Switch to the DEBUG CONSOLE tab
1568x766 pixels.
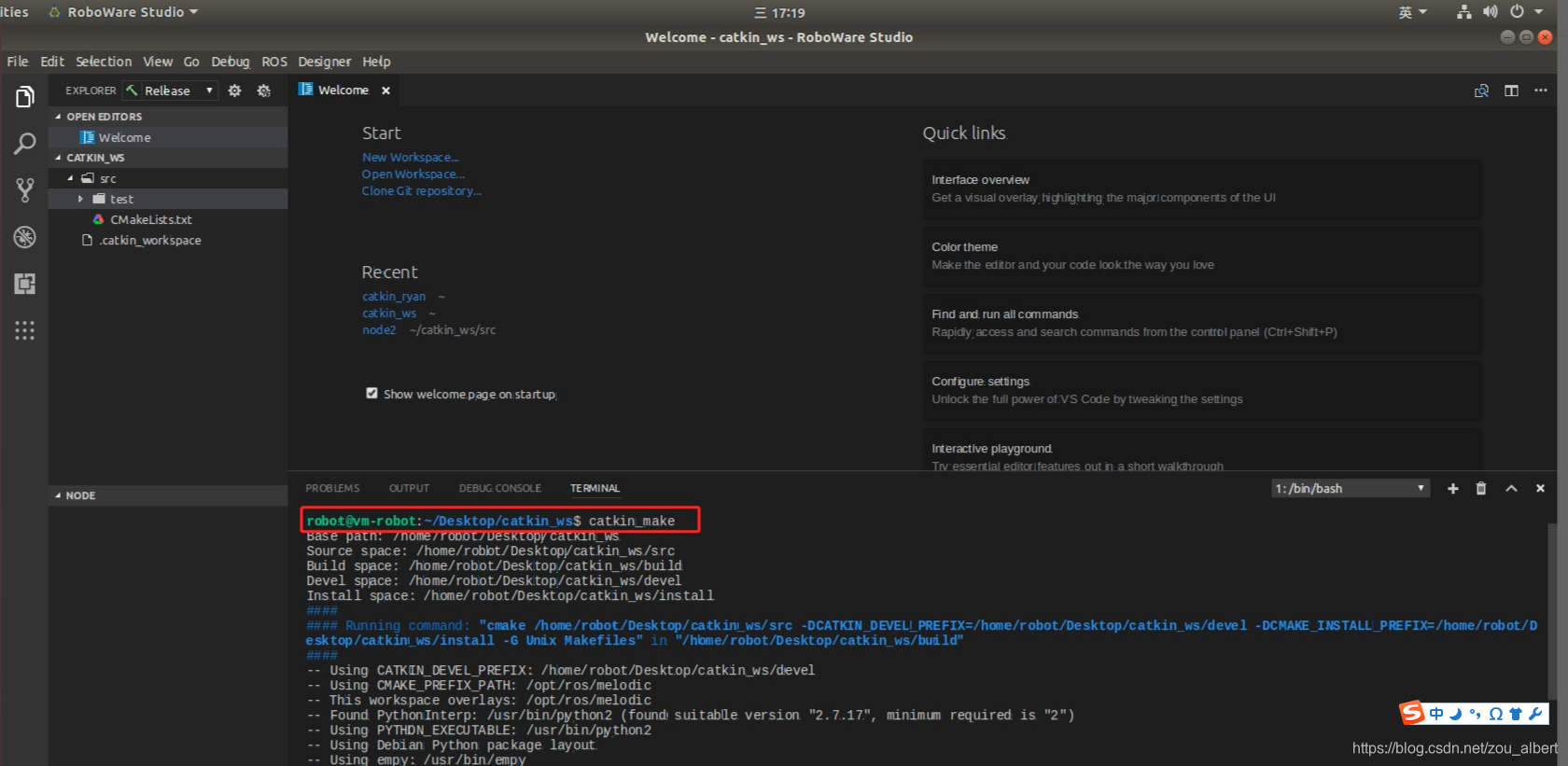[499, 488]
